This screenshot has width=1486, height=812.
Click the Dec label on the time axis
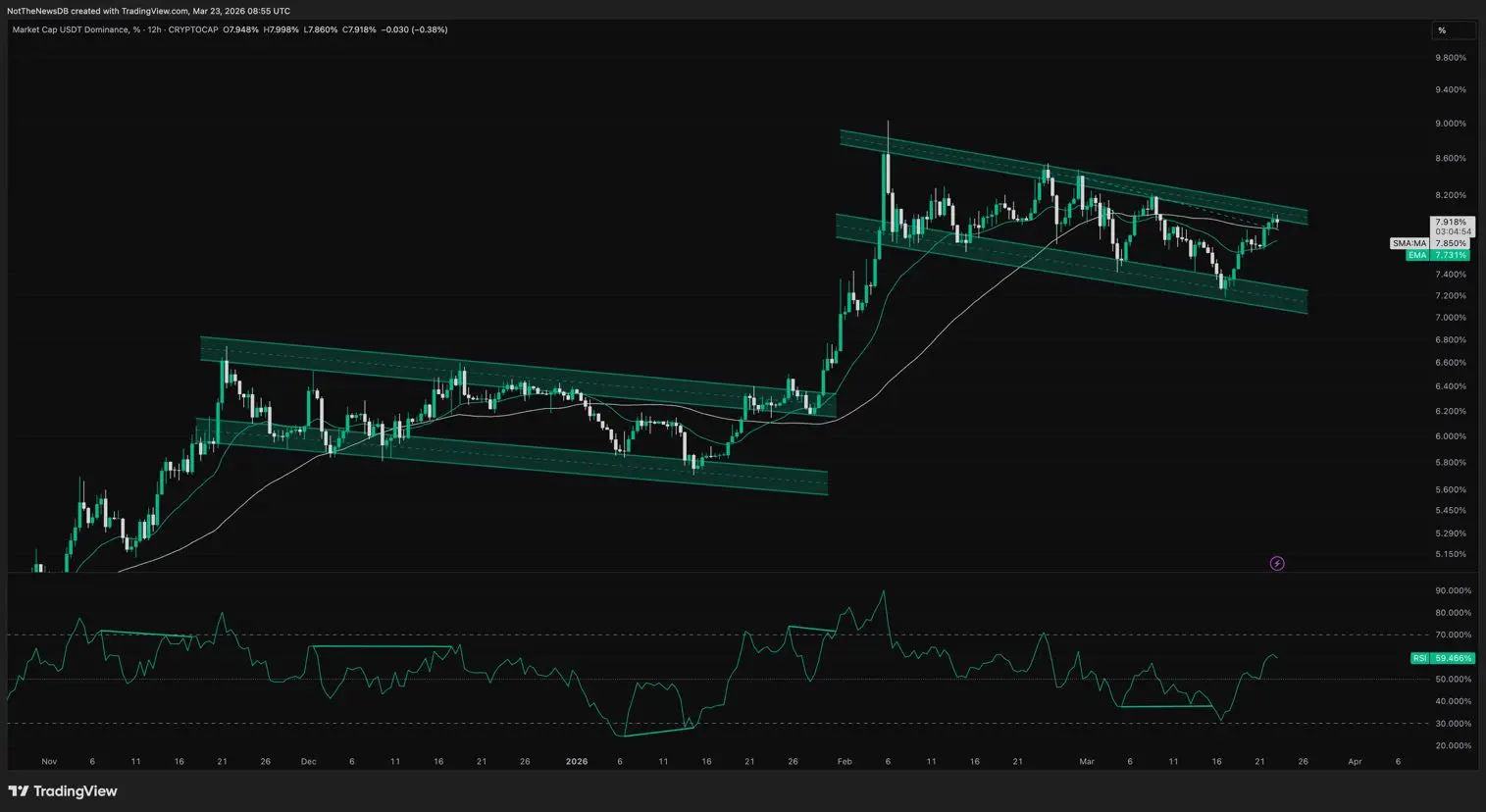(x=309, y=761)
